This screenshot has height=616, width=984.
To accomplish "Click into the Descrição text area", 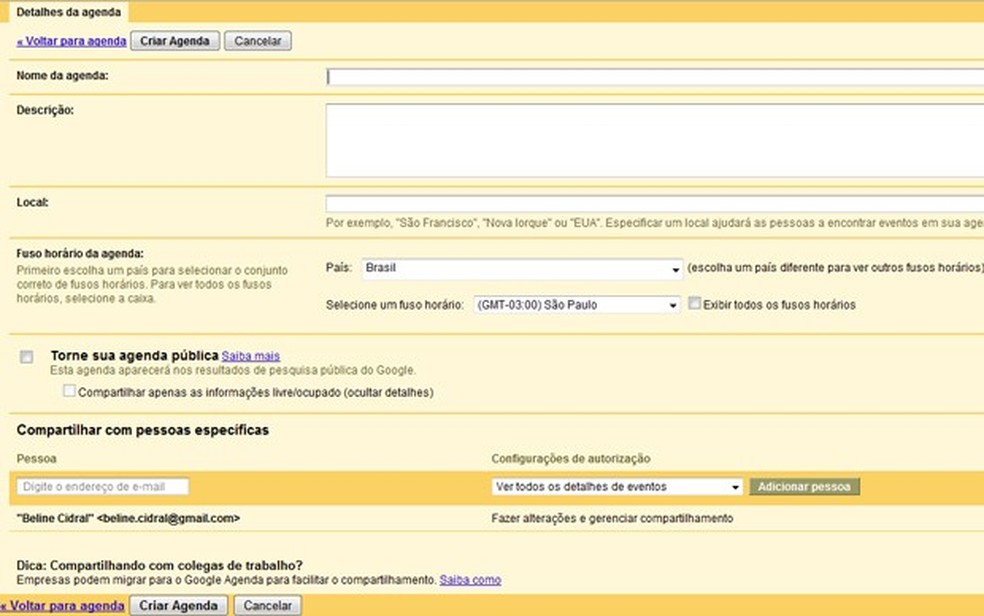I will [x=655, y=141].
